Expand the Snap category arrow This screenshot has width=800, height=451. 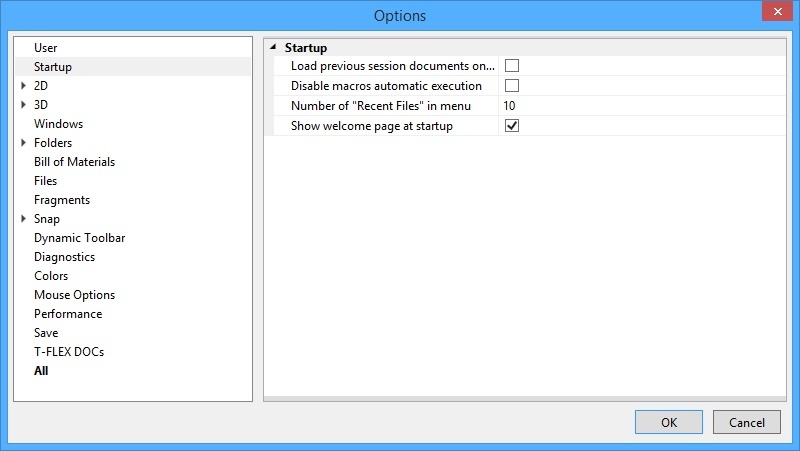(x=23, y=219)
